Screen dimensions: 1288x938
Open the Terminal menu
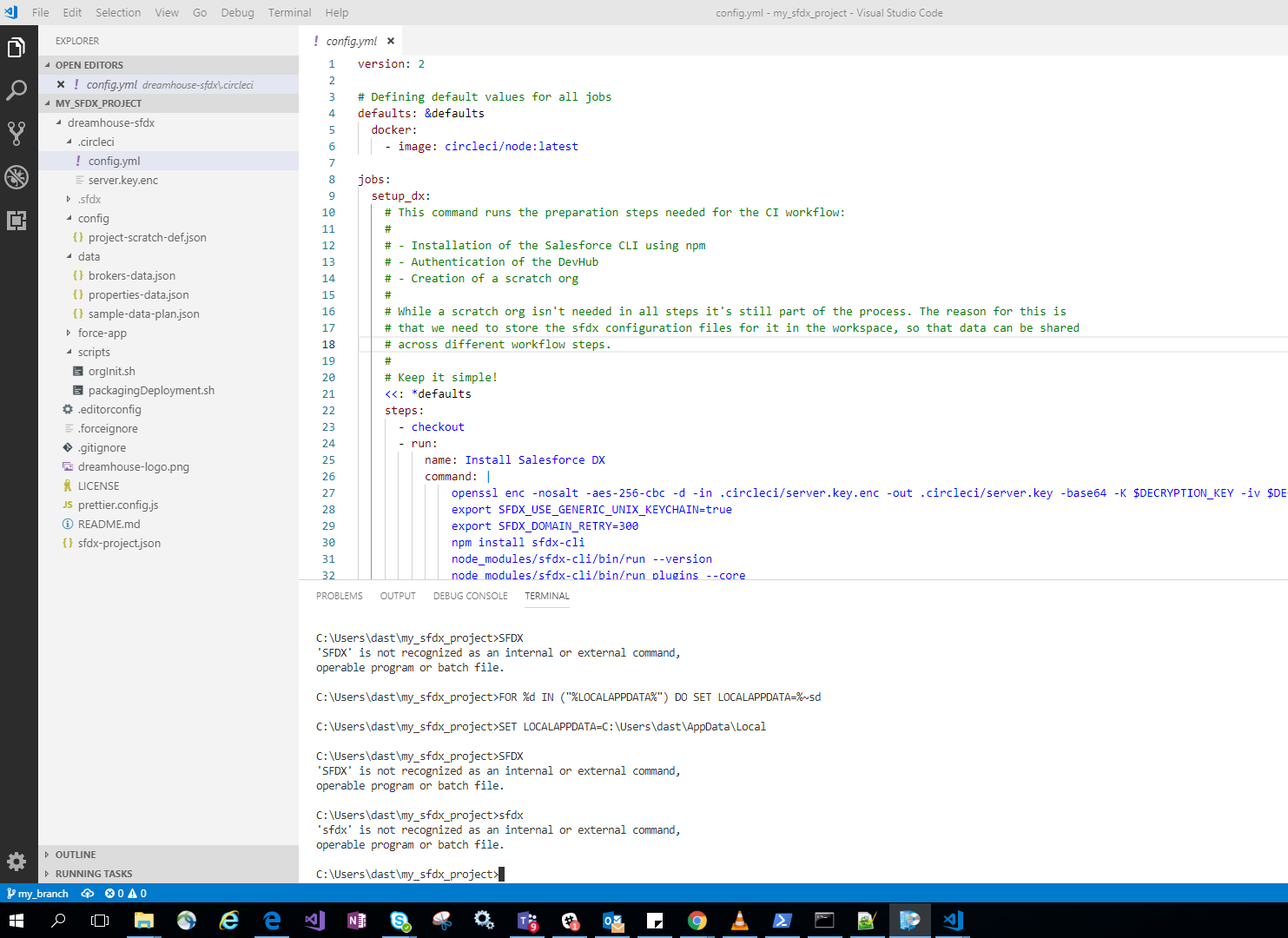289,12
